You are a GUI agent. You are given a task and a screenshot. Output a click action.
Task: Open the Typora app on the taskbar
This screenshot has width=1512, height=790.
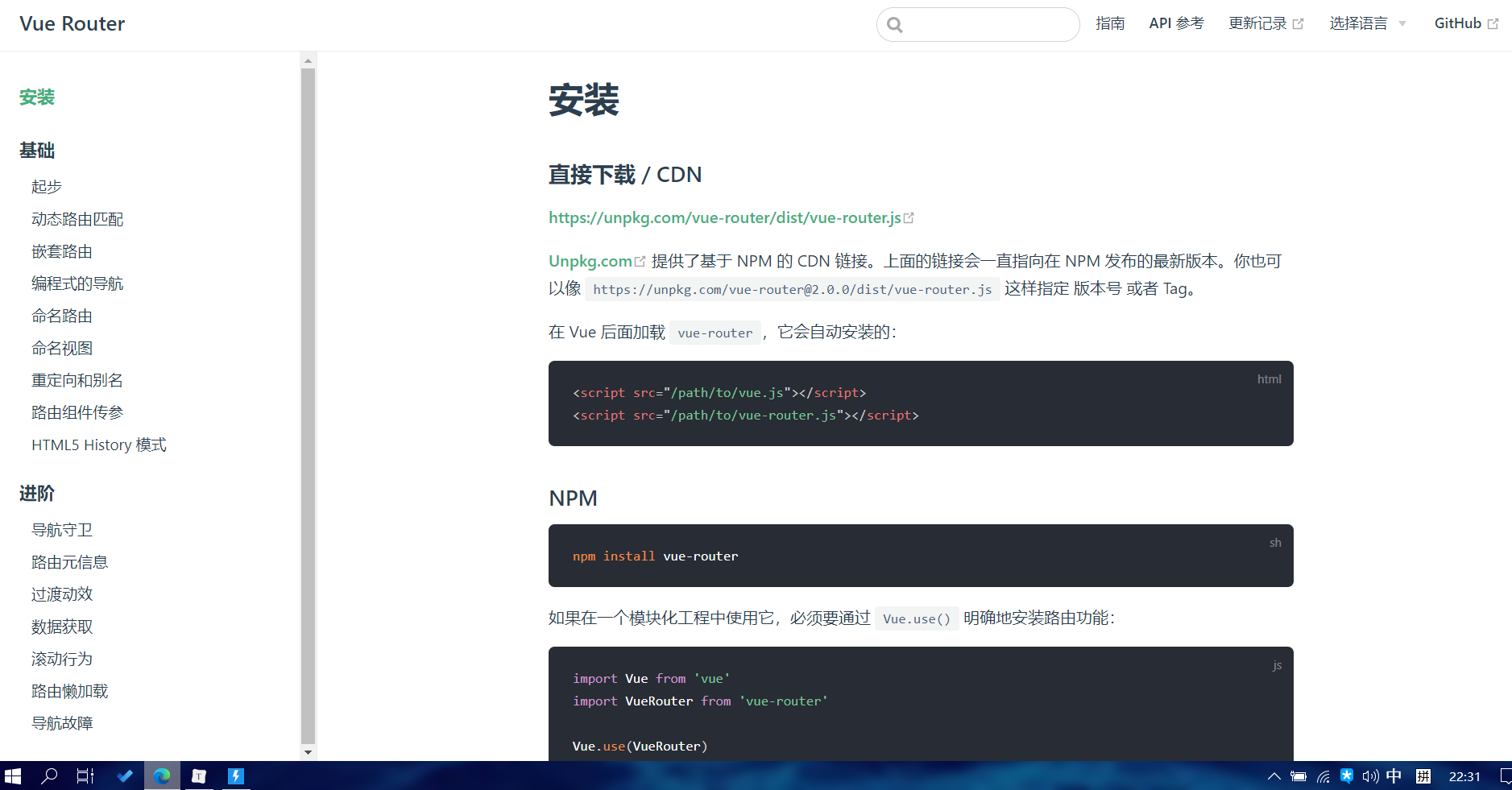(x=199, y=776)
